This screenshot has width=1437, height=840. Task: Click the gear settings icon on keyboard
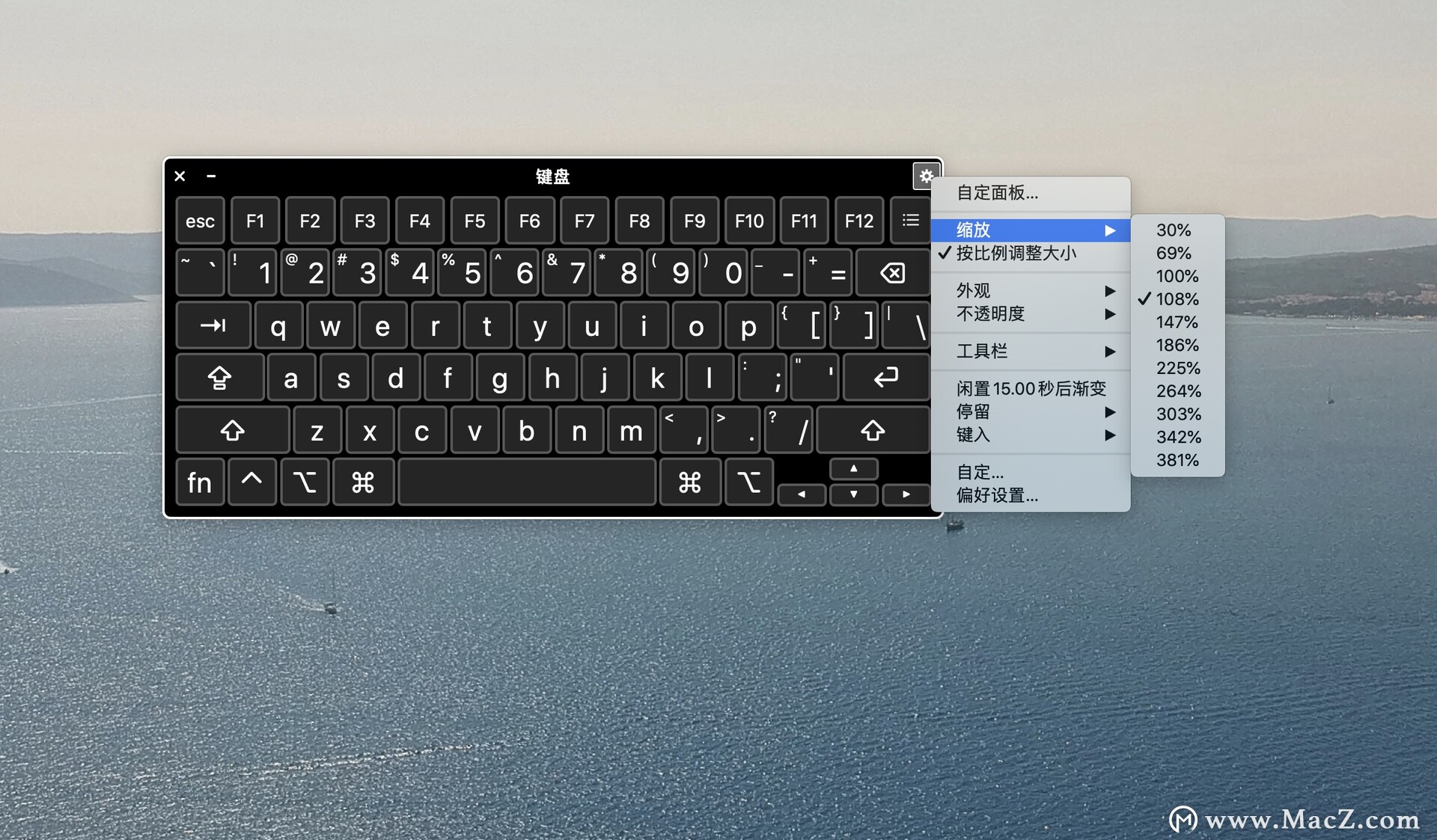(x=926, y=176)
